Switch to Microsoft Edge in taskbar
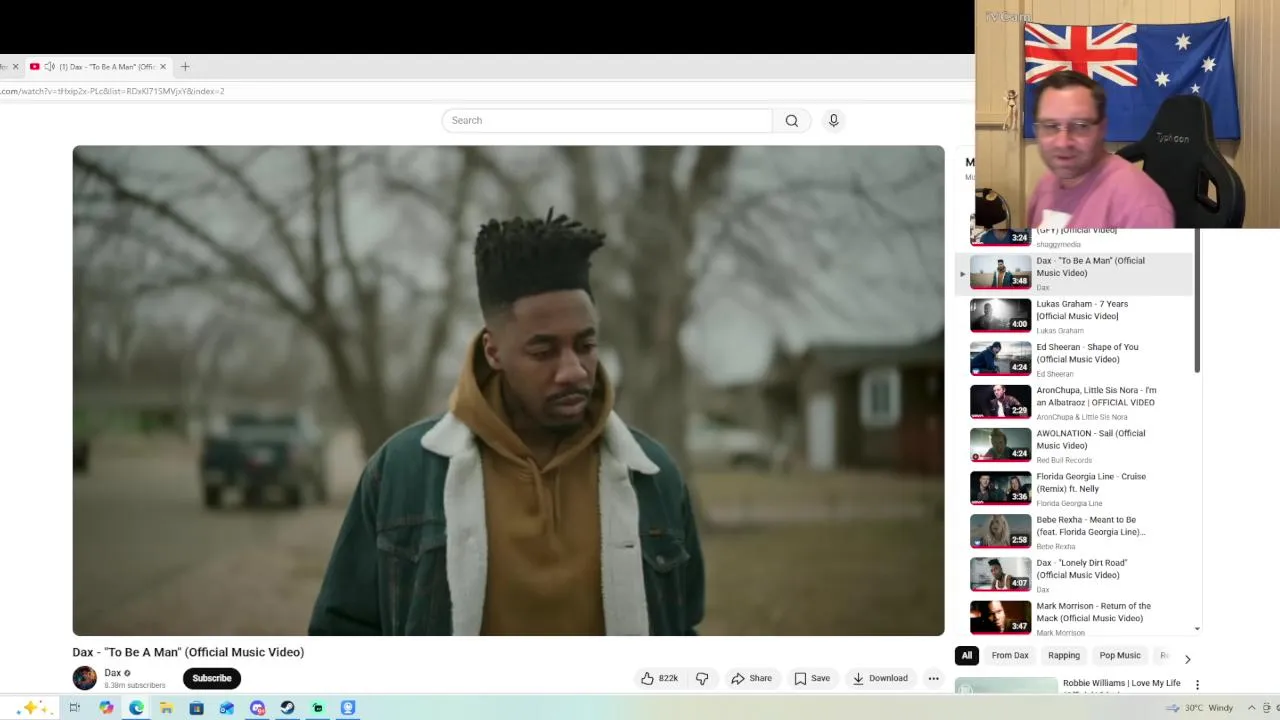The width and height of the screenshot is (1280, 720). coord(136,708)
